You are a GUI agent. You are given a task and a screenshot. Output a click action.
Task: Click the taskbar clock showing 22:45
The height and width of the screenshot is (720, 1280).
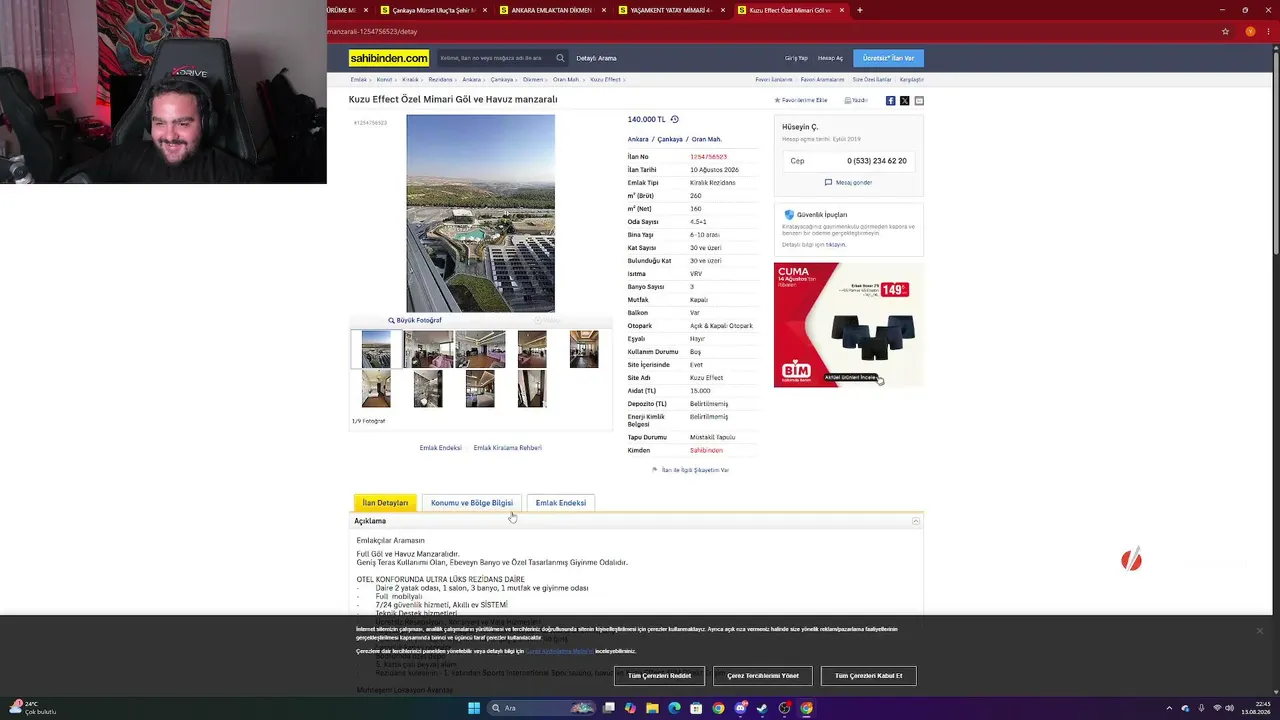point(1255,708)
